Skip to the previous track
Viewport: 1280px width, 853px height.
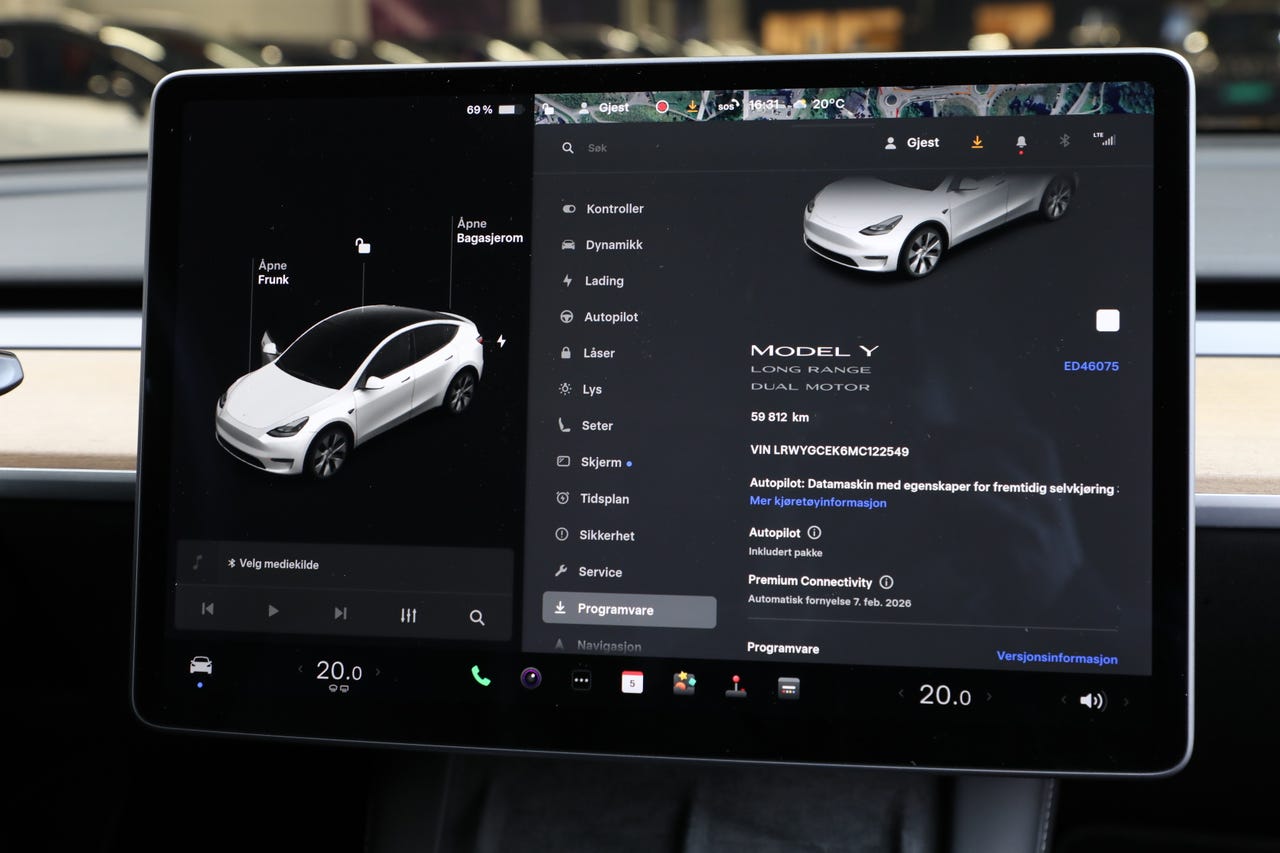[x=207, y=609]
